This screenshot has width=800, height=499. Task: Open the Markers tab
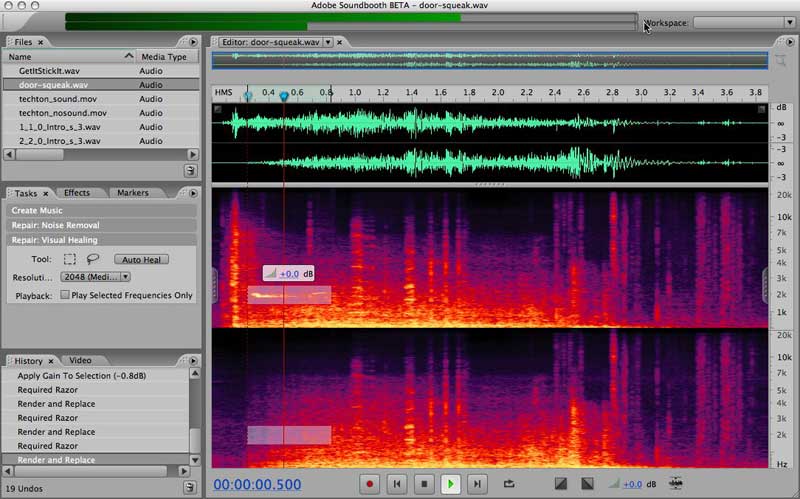[x=132, y=193]
